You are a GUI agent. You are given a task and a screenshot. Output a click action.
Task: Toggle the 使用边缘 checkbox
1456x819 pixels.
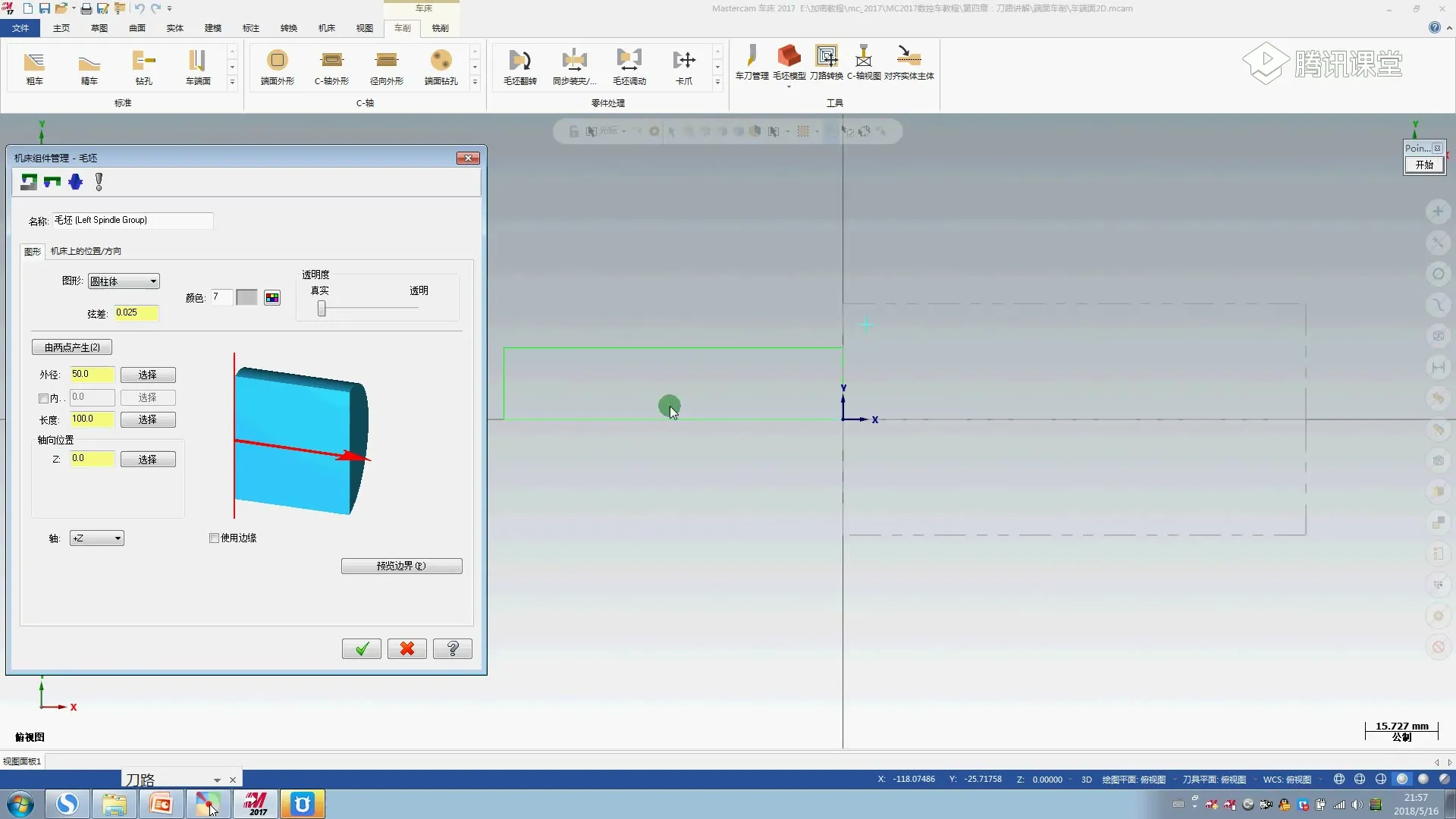pyautogui.click(x=215, y=538)
